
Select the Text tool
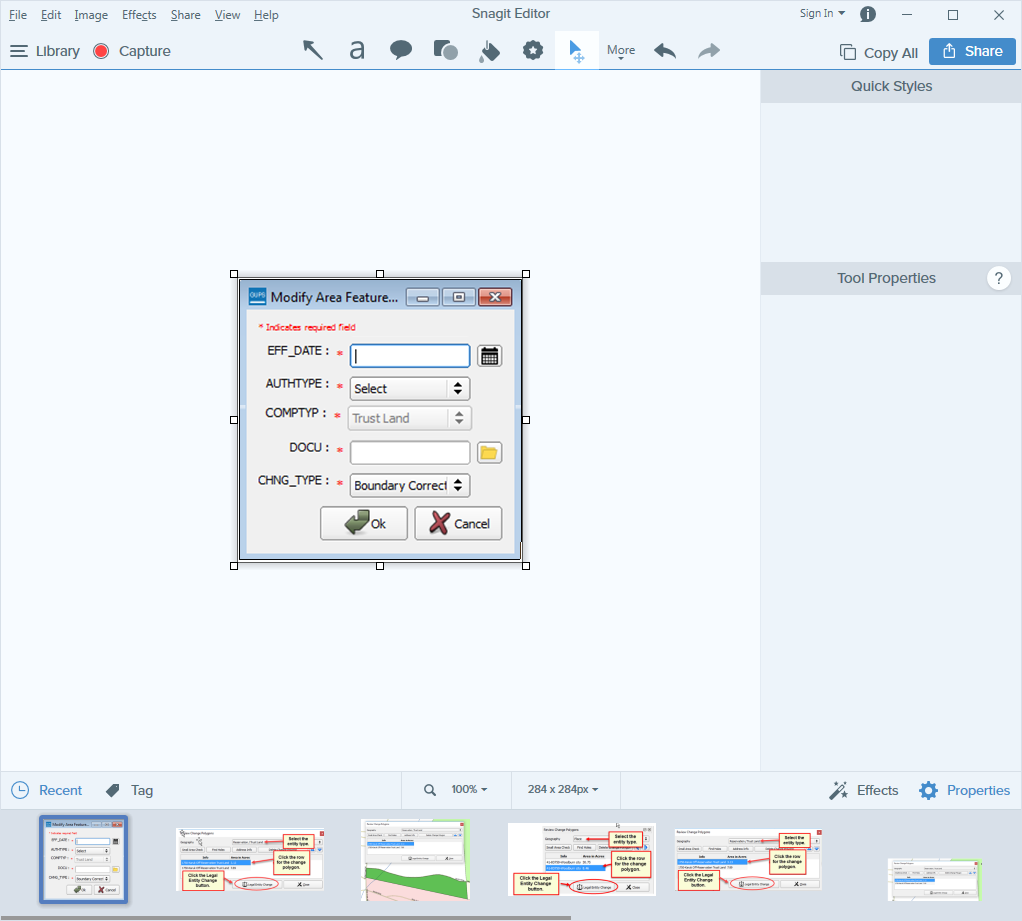pyautogui.click(x=357, y=50)
